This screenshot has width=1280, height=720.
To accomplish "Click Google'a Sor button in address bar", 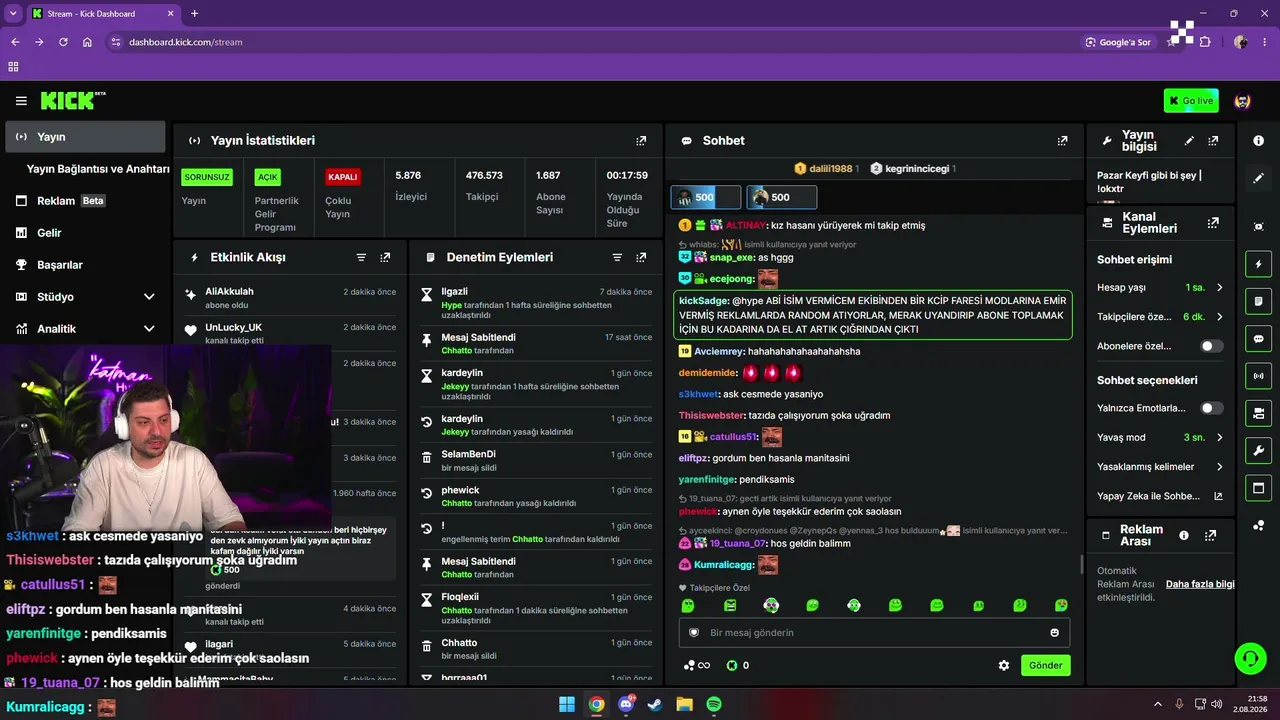I will click(1120, 42).
